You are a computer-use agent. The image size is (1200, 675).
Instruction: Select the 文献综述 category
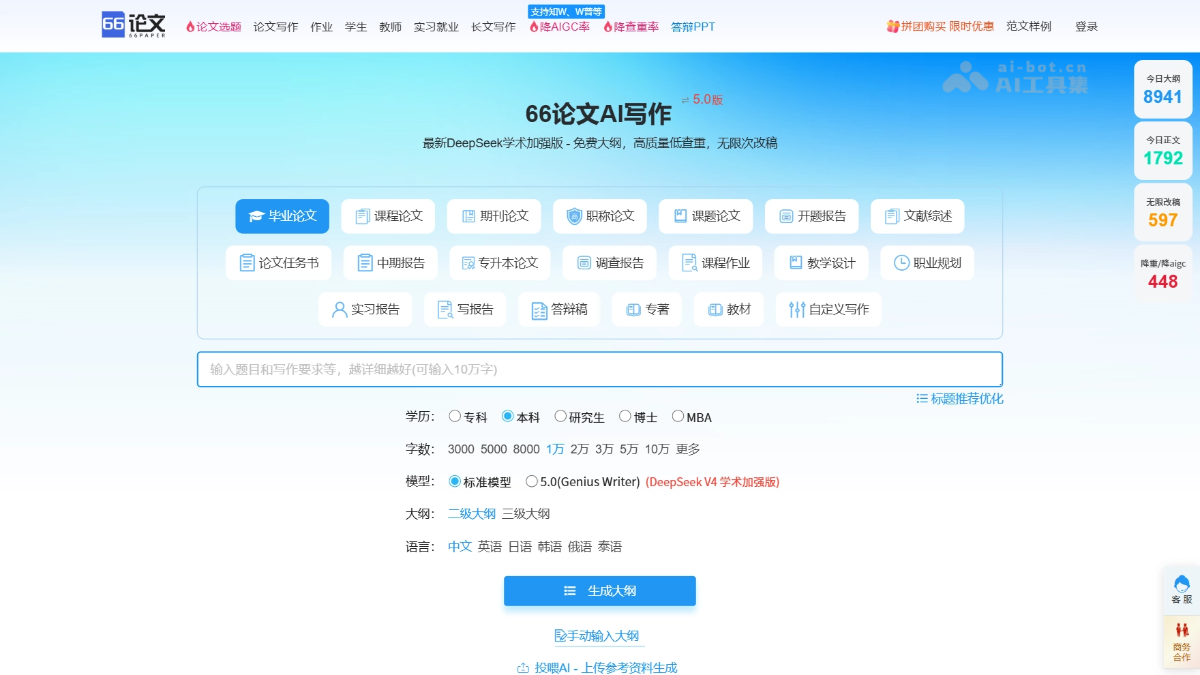(918, 216)
